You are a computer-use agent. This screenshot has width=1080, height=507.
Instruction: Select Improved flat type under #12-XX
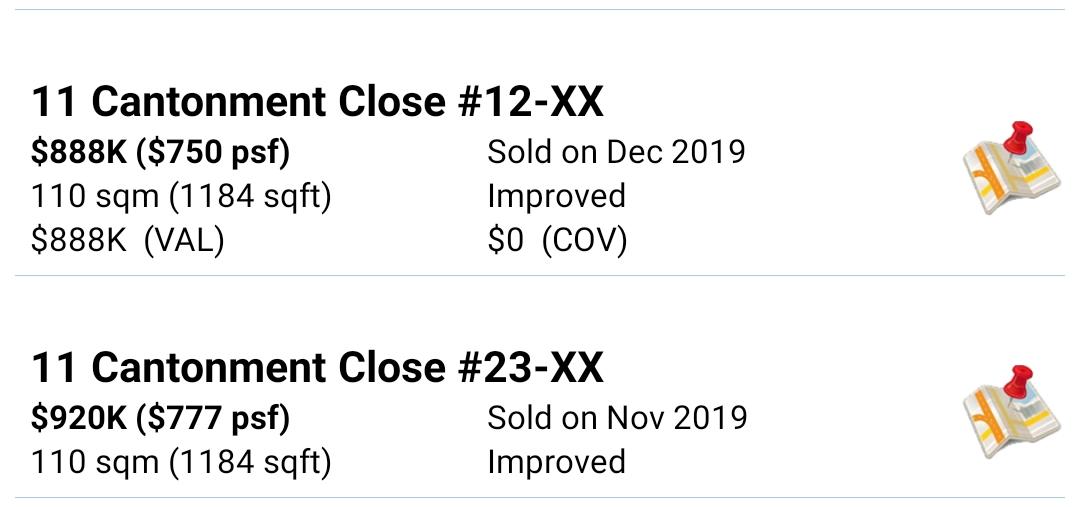click(557, 196)
